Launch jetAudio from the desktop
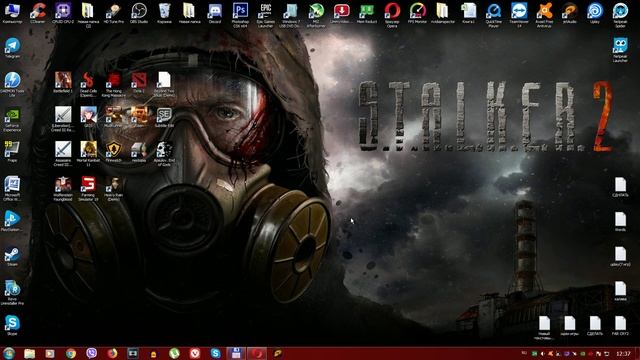Screen dimensions: 640x360 [x=569, y=13]
